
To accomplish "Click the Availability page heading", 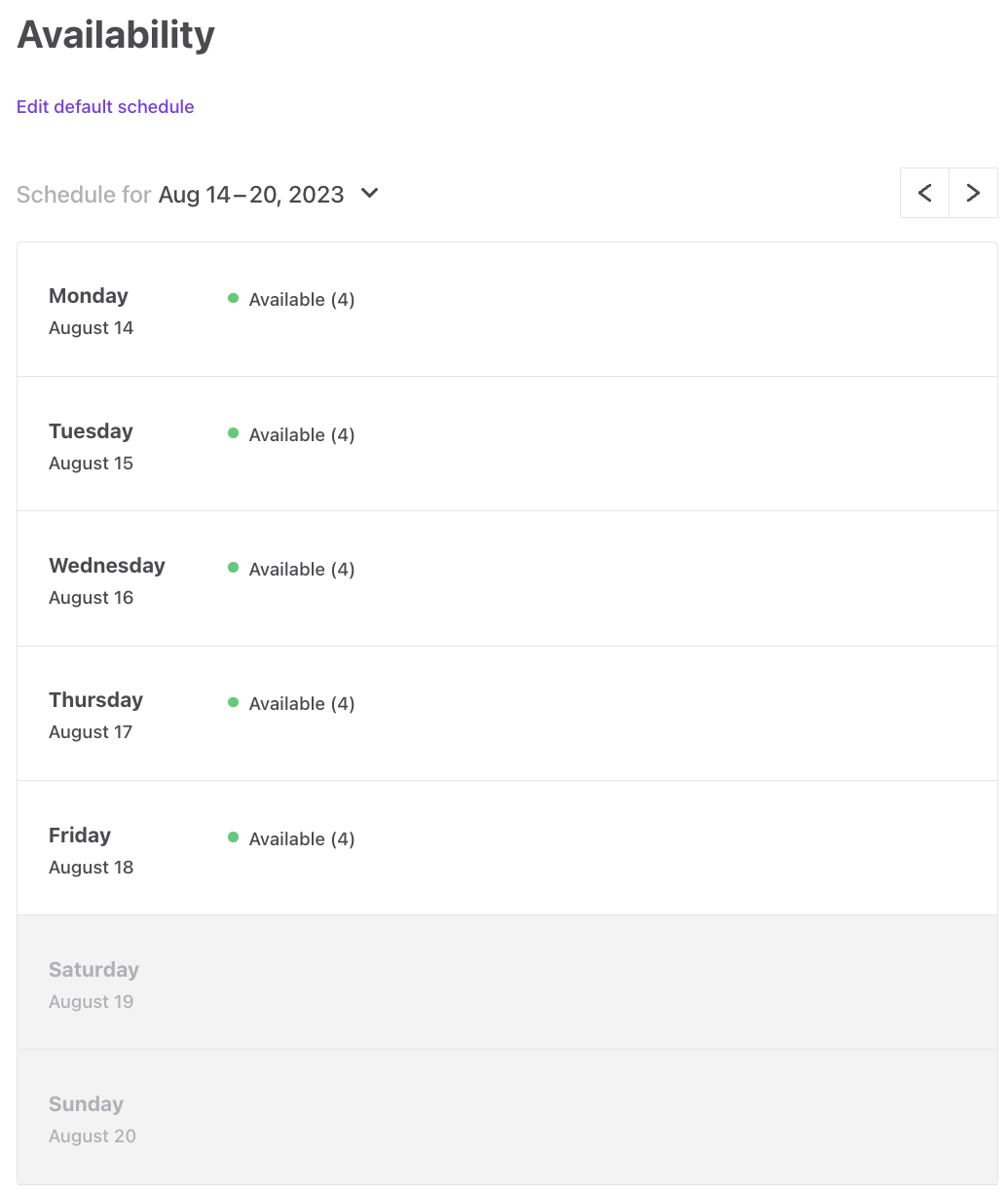I will (115, 34).
